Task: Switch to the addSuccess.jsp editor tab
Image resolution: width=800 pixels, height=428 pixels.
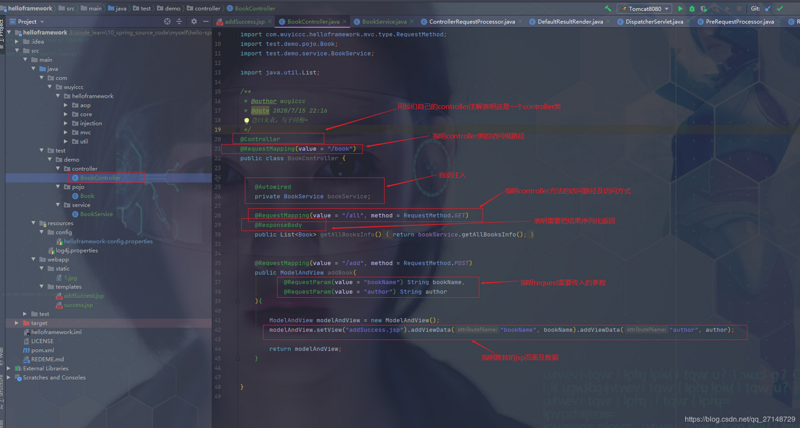Action: [x=242, y=21]
